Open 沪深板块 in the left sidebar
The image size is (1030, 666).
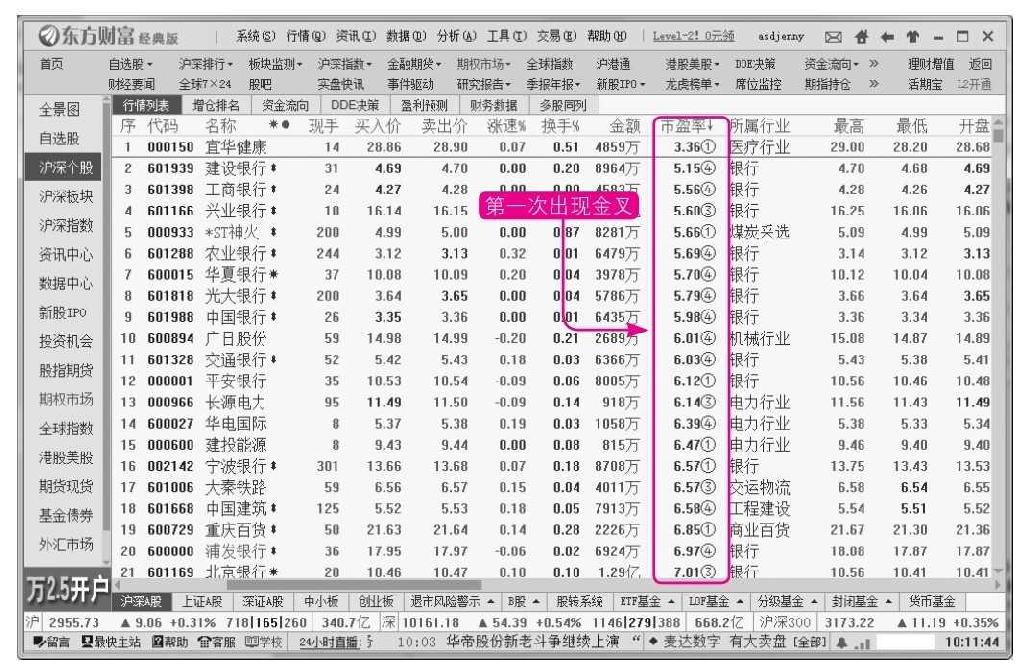coord(65,197)
